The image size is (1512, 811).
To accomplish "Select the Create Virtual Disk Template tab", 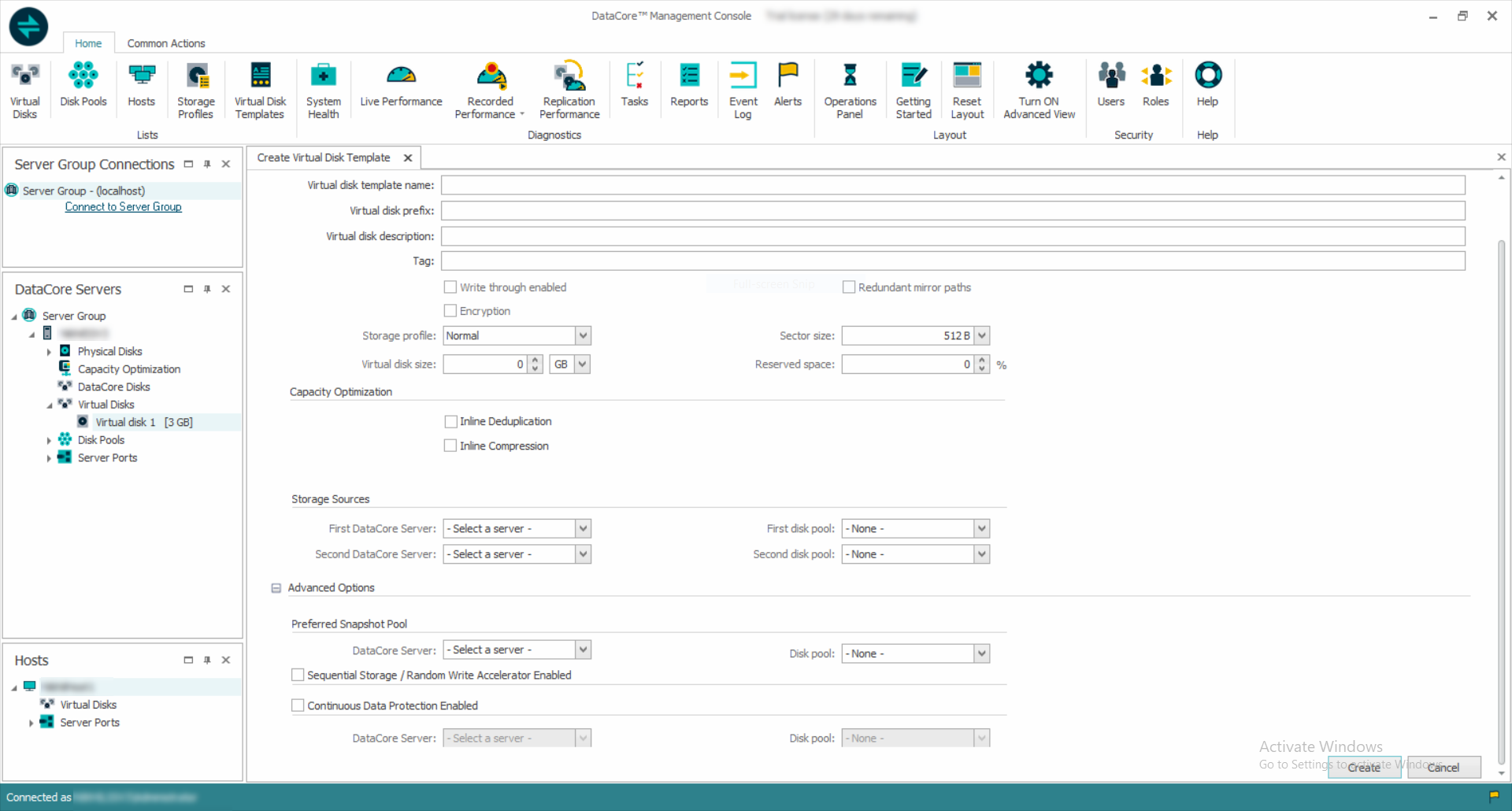I will coord(324,157).
